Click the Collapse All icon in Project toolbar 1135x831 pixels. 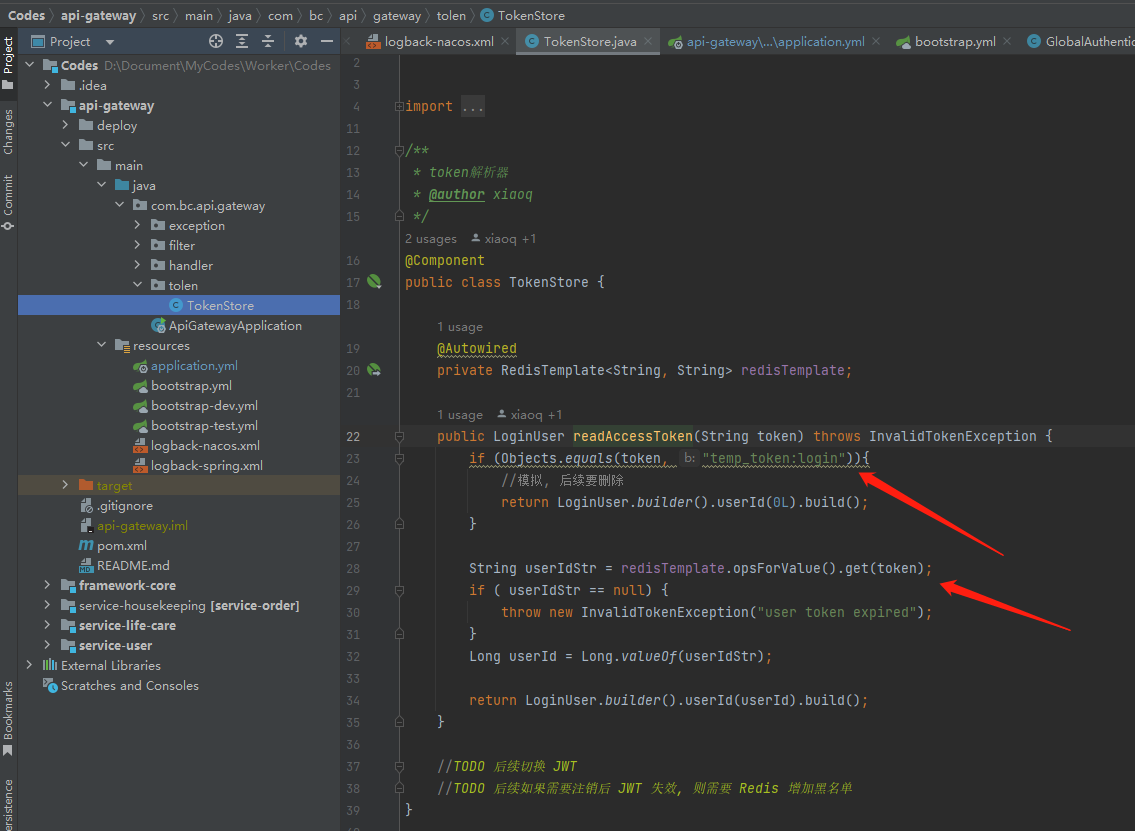268,41
